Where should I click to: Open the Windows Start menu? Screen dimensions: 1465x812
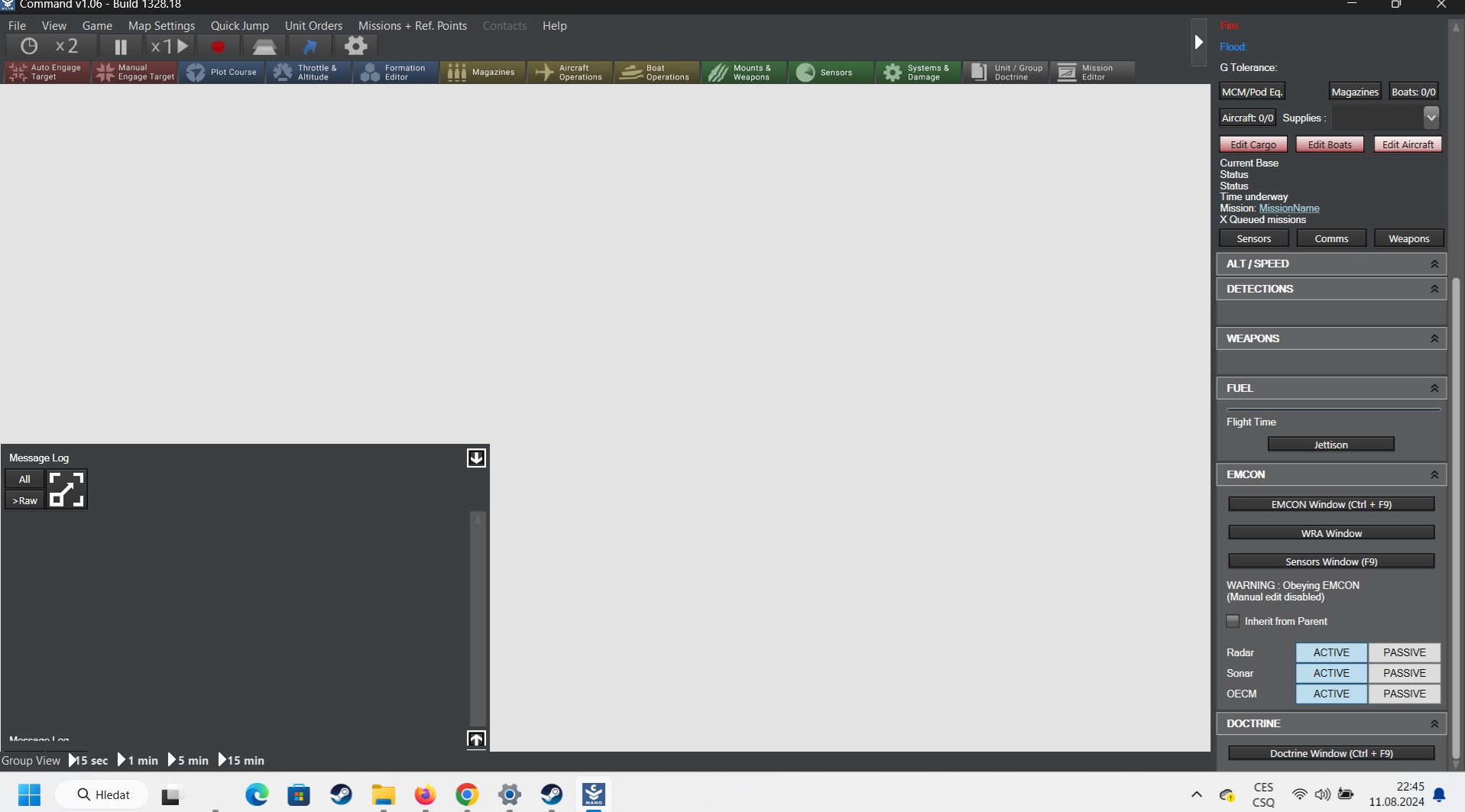coord(29,794)
